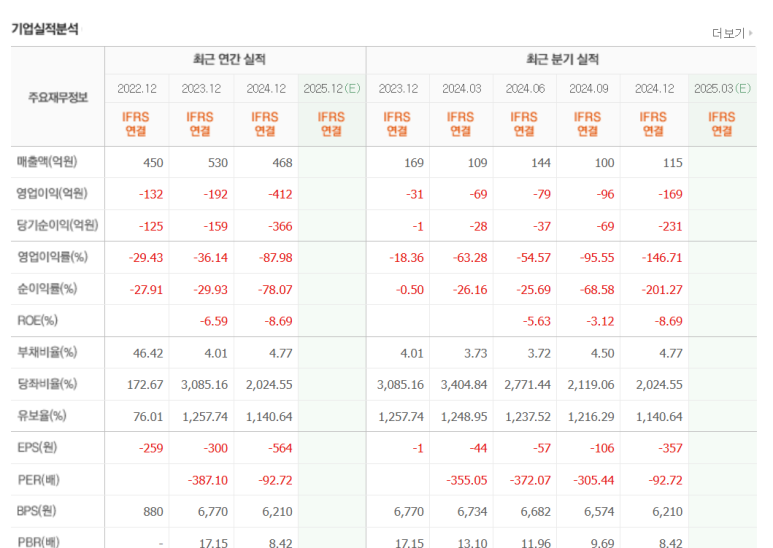Click the 기업실적분석 section title

45,29
